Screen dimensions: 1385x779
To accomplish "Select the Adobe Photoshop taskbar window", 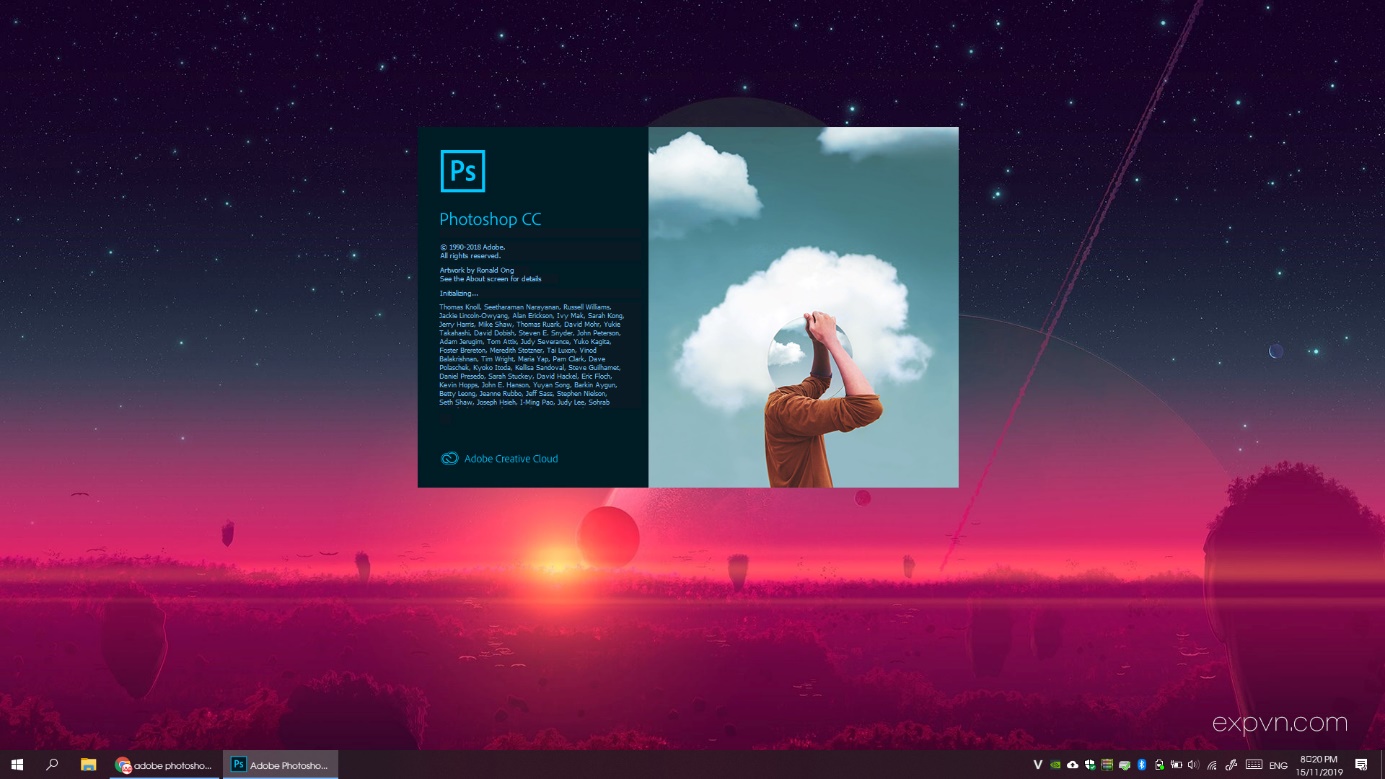I will click(281, 765).
